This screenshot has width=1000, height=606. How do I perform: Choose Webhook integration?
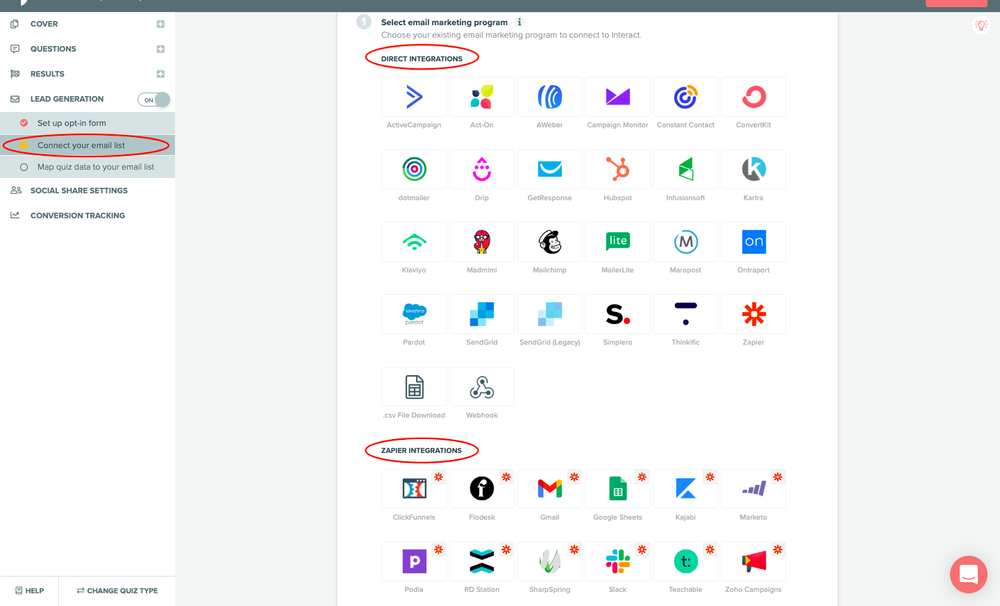point(482,387)
